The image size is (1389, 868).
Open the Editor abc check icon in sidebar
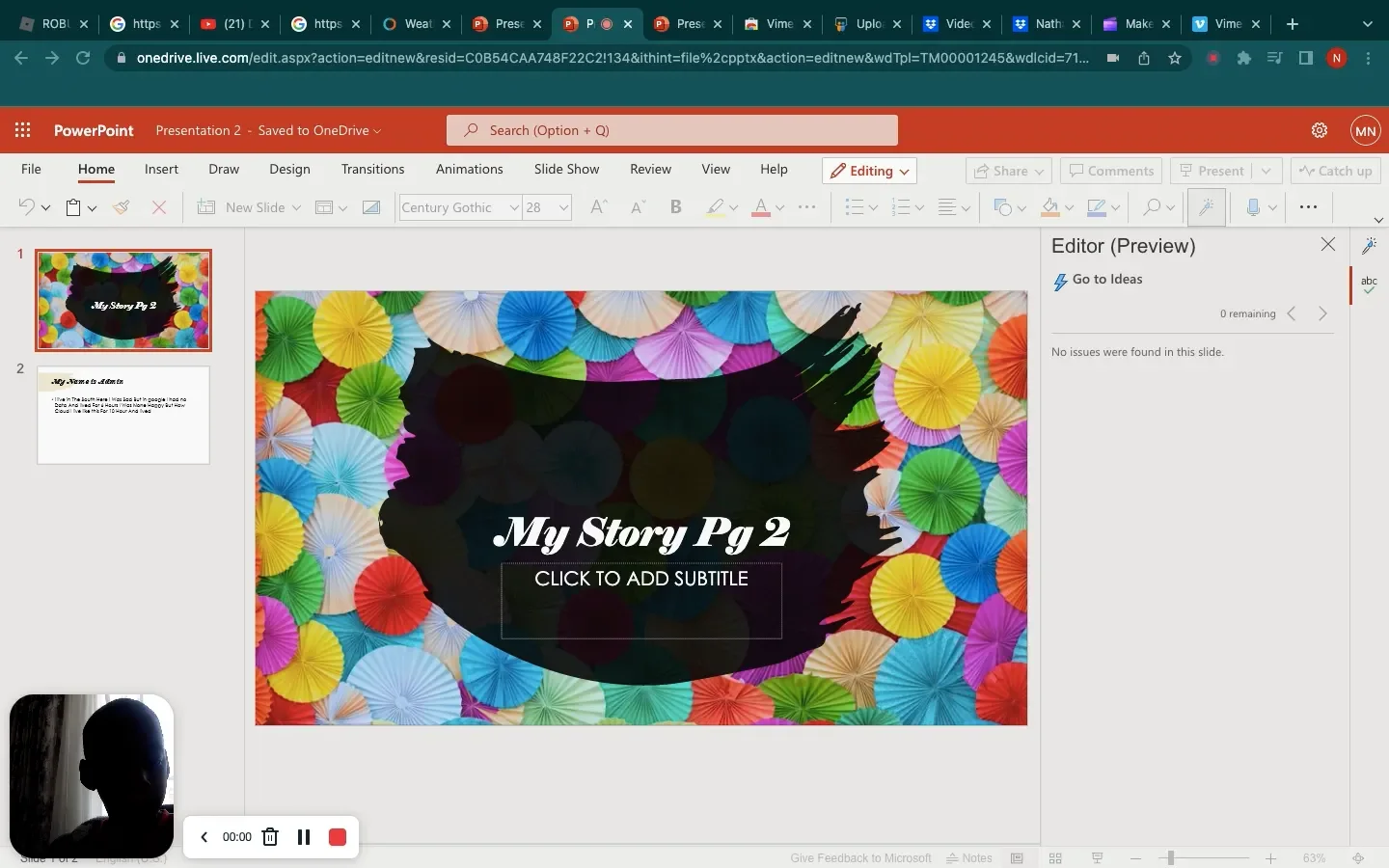(1369, 285)
